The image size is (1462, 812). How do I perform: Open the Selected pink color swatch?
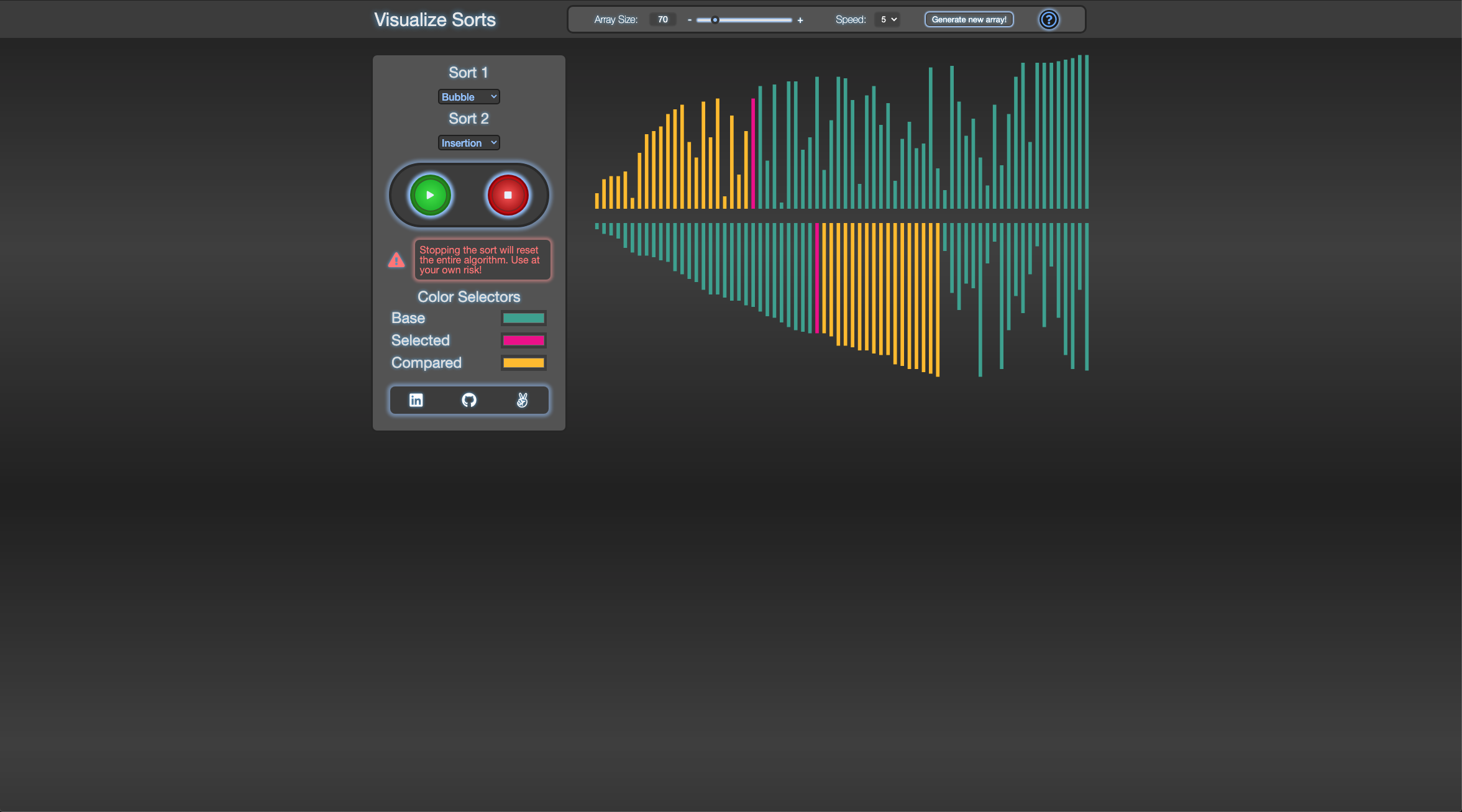coord(523,340)
